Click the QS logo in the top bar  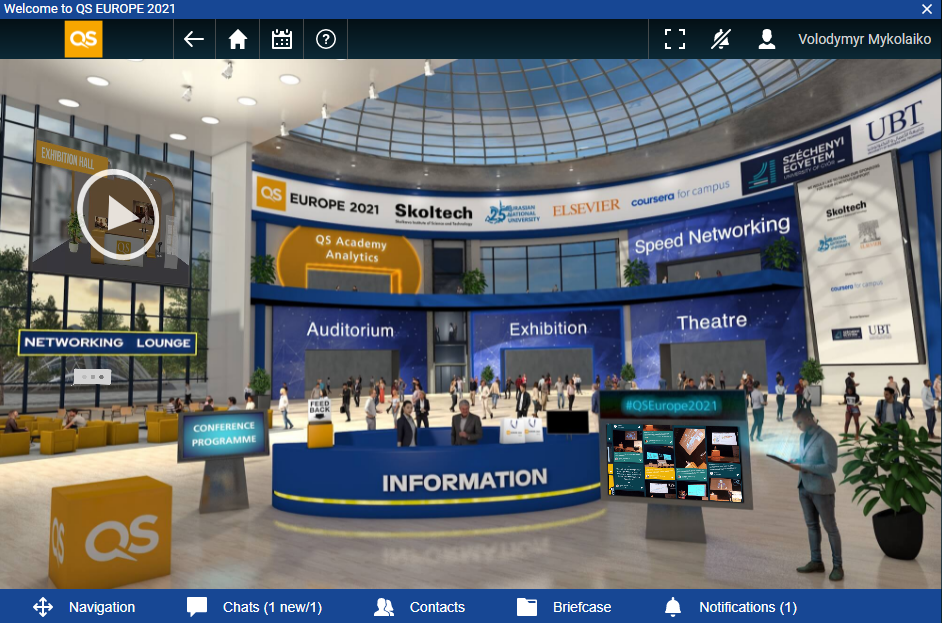pos(84,39)
